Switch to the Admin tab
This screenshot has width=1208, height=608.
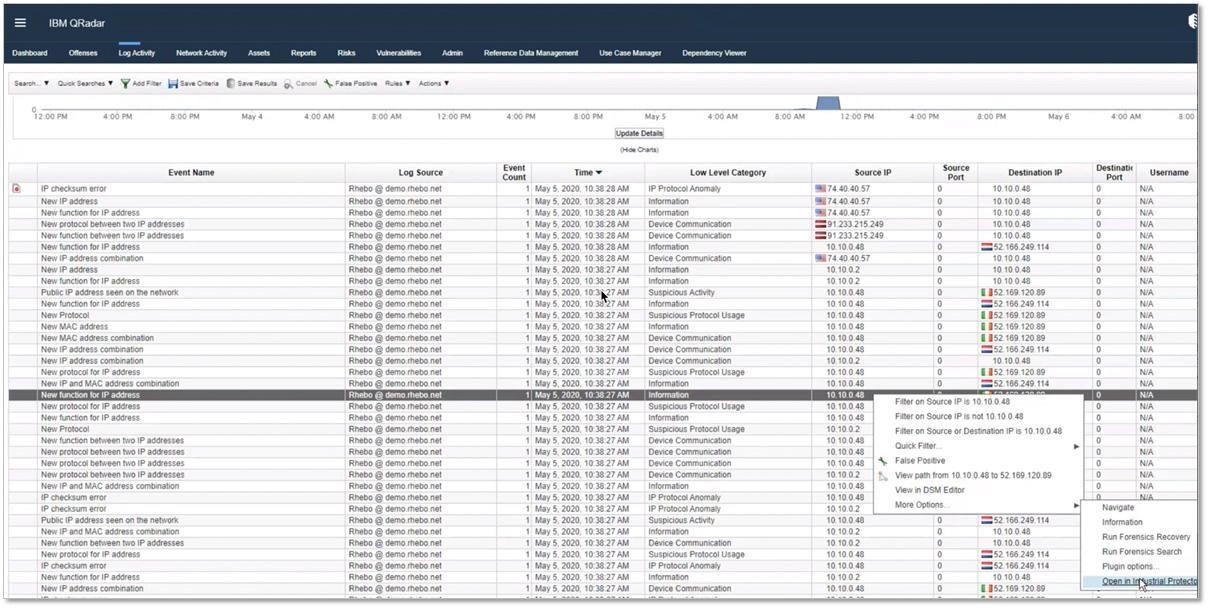452,53
